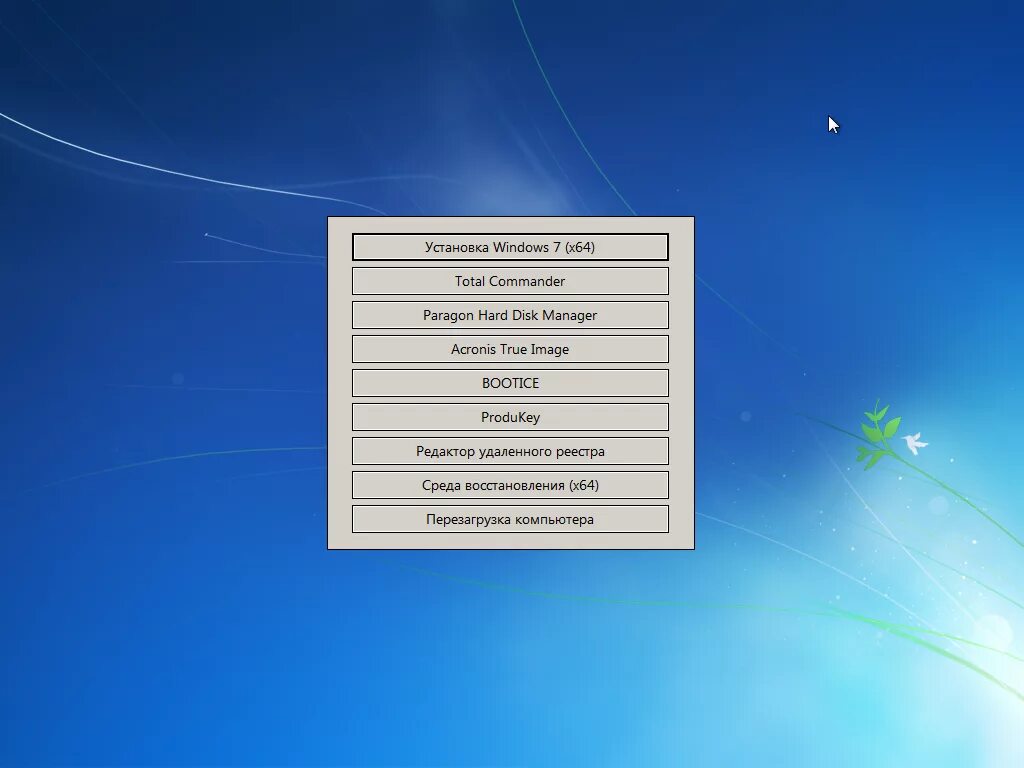Image resolution: width=1024 pixels, height=768 pixels.
Task: Open the file manager Total Commander
Action: click(x=510, y=281)
